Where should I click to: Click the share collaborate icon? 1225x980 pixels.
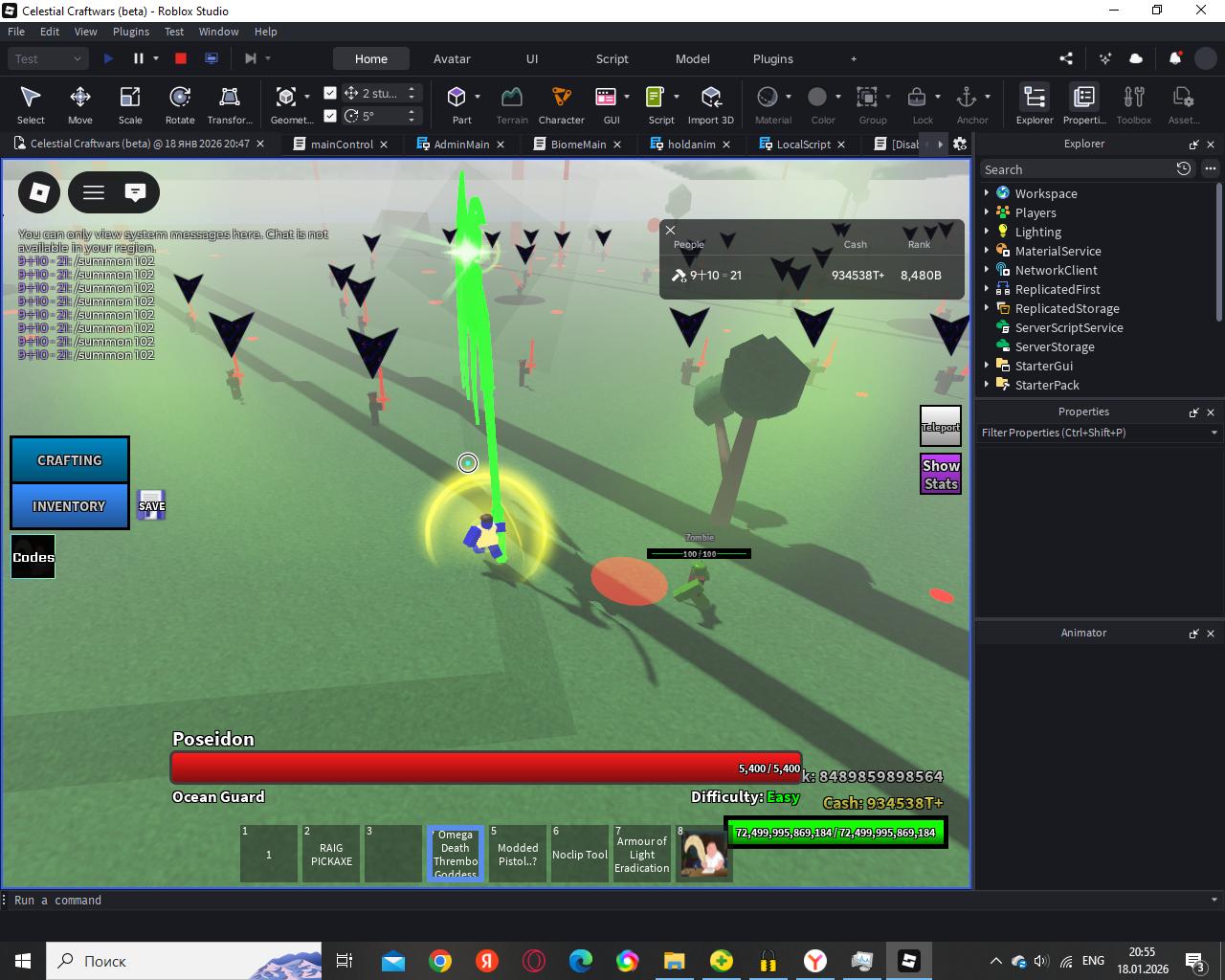click(x=1066, y=58)
